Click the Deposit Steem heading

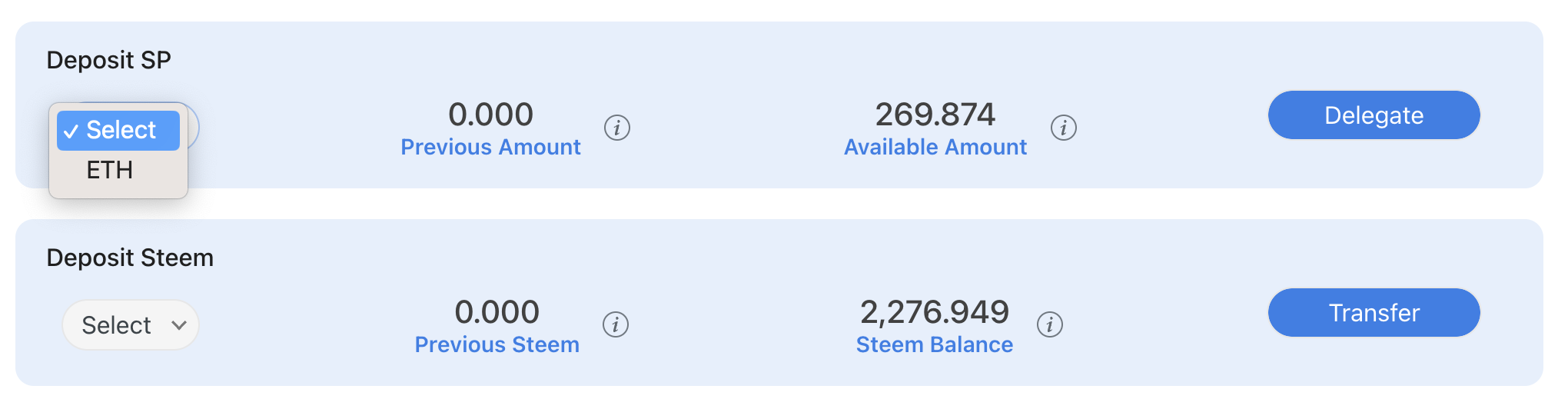coord(130,258)
